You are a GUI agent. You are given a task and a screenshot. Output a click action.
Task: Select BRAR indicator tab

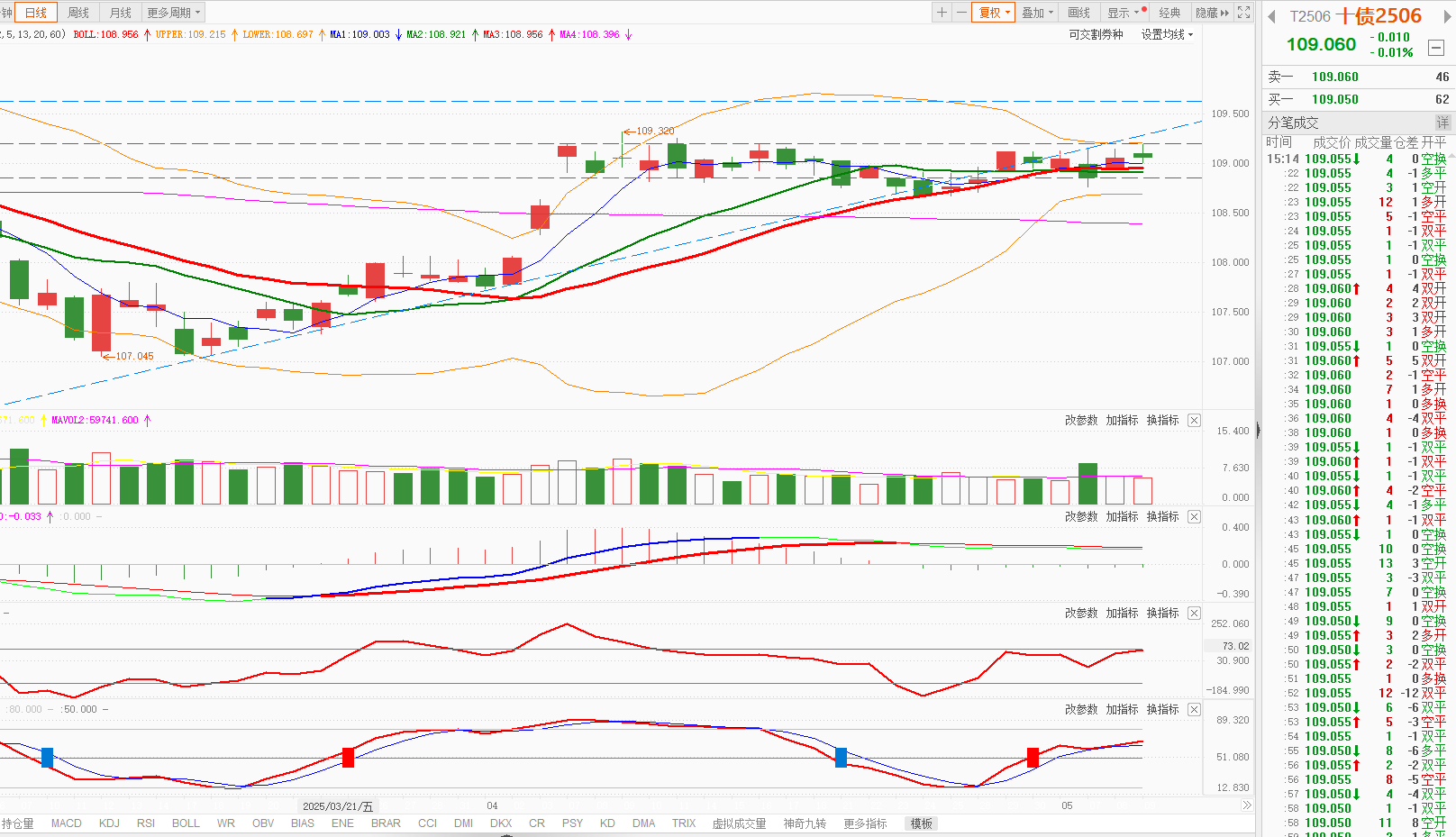386,823
